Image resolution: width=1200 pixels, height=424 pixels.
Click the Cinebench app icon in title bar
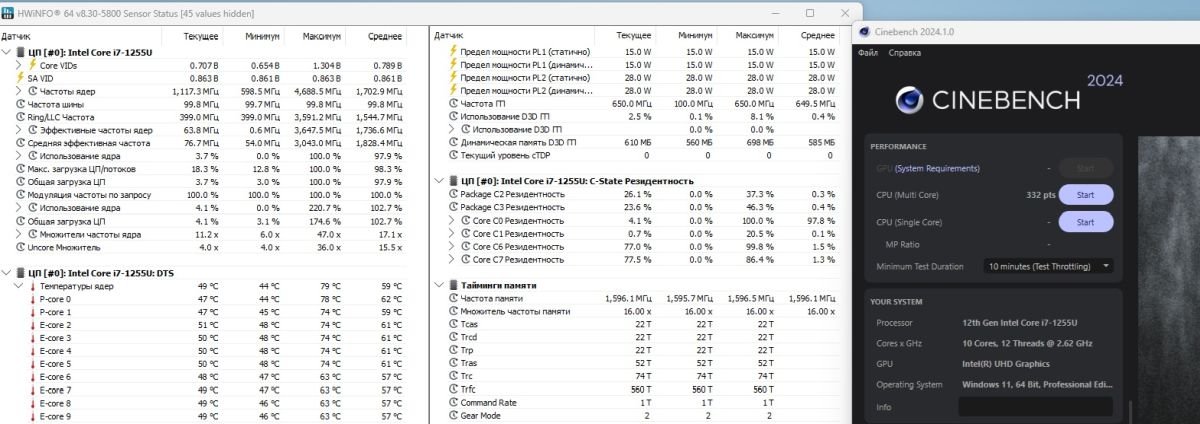tap(866, 32)
